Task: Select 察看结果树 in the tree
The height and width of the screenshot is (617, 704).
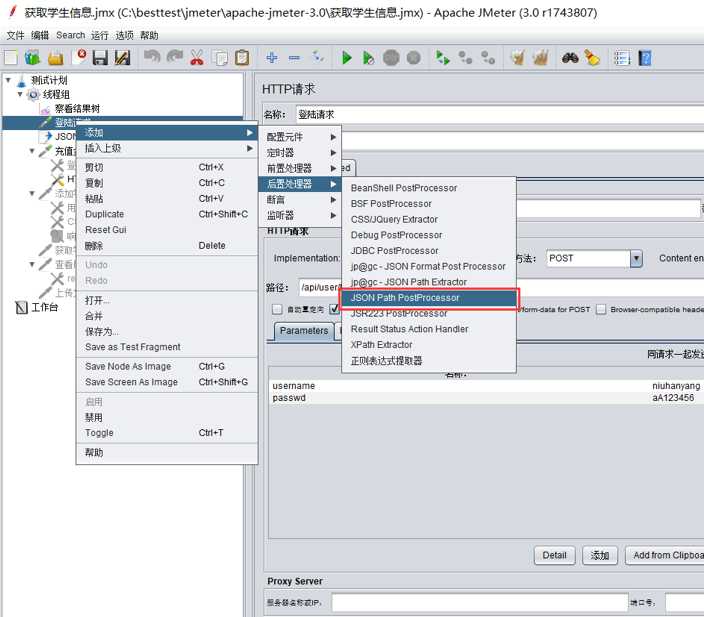Action: (77, 109)
